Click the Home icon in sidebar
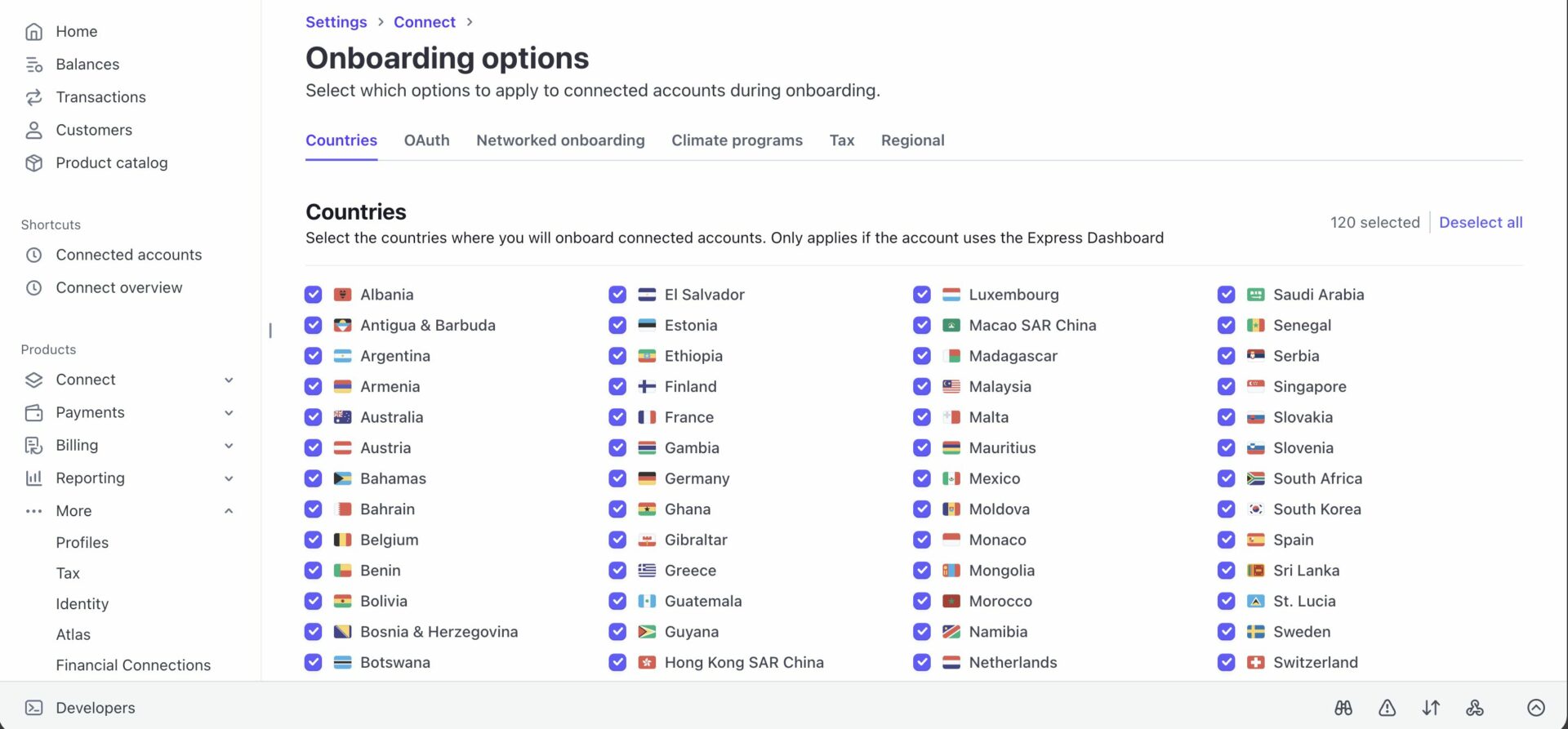 [33, 32]
